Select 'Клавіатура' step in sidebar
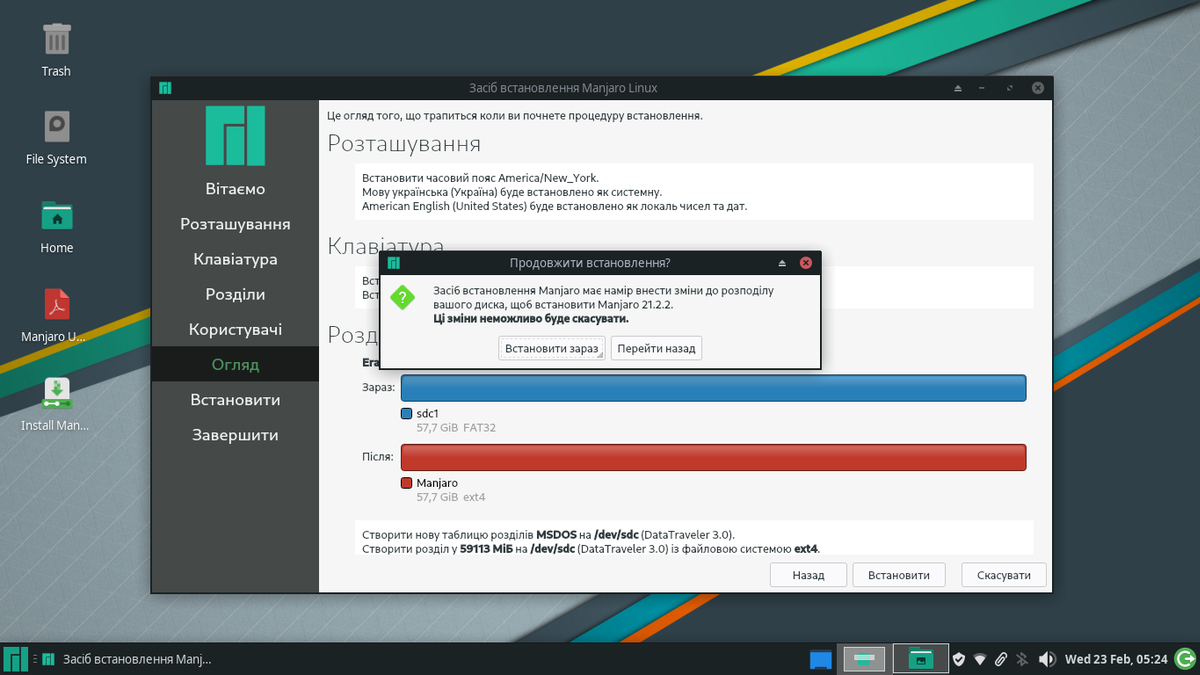This screenshot has height=675, width=1200. [235, 259]
